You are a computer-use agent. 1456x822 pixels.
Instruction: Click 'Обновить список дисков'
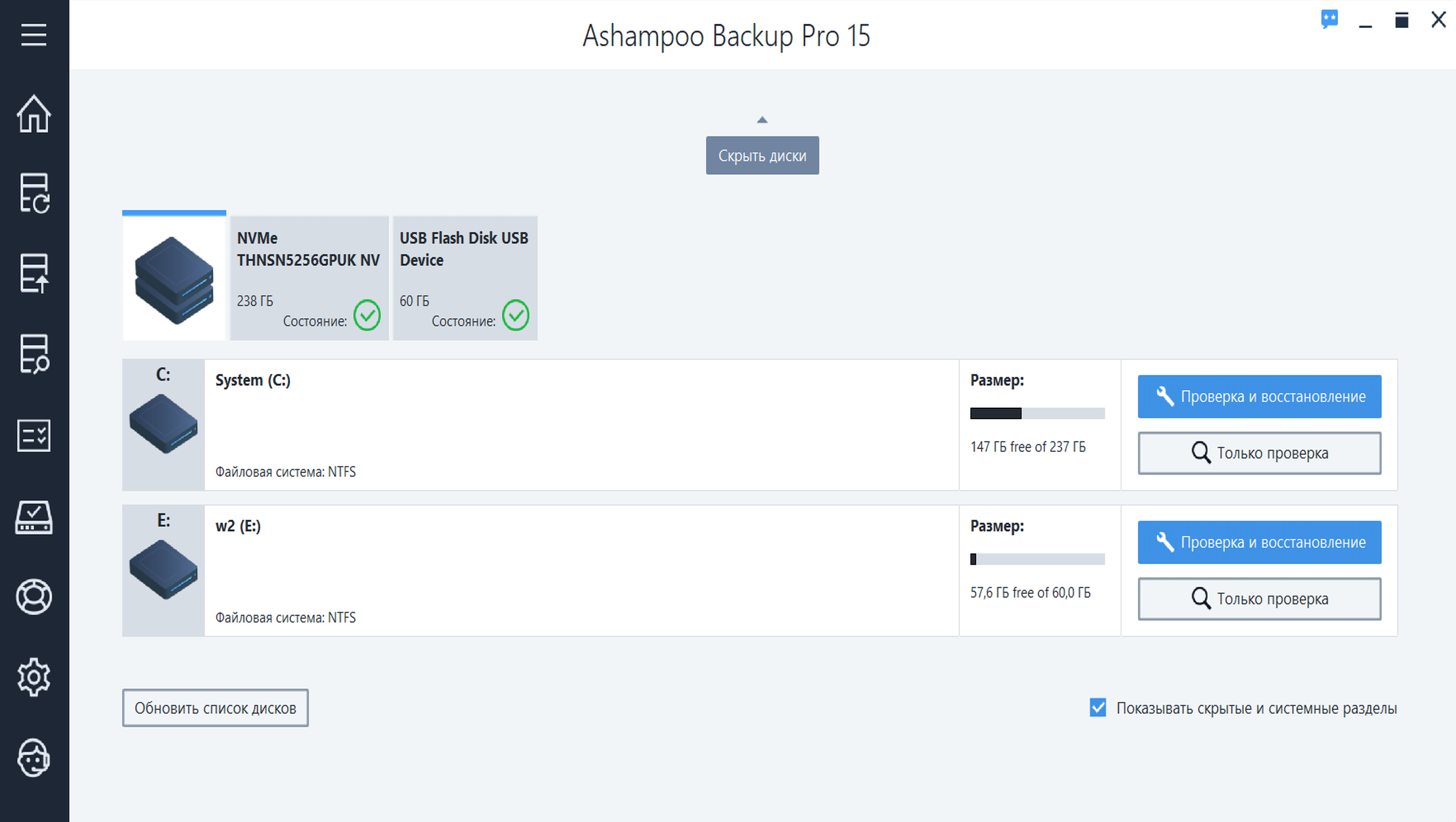coord(215,708)
